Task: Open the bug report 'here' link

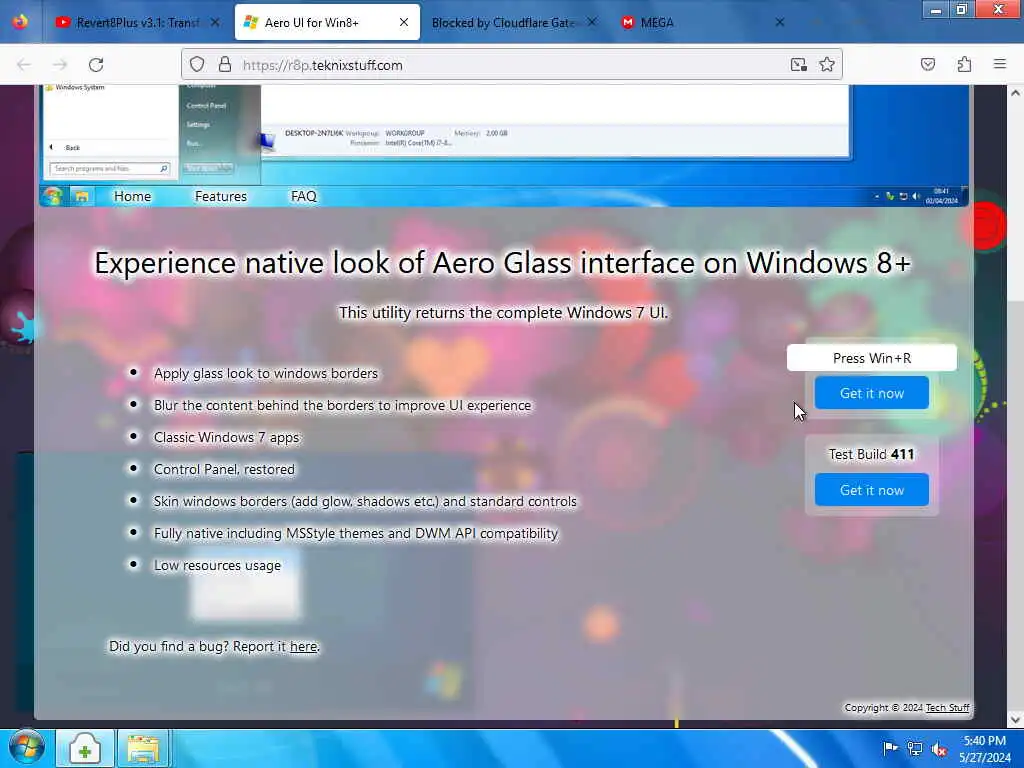Action: (303, 647)
